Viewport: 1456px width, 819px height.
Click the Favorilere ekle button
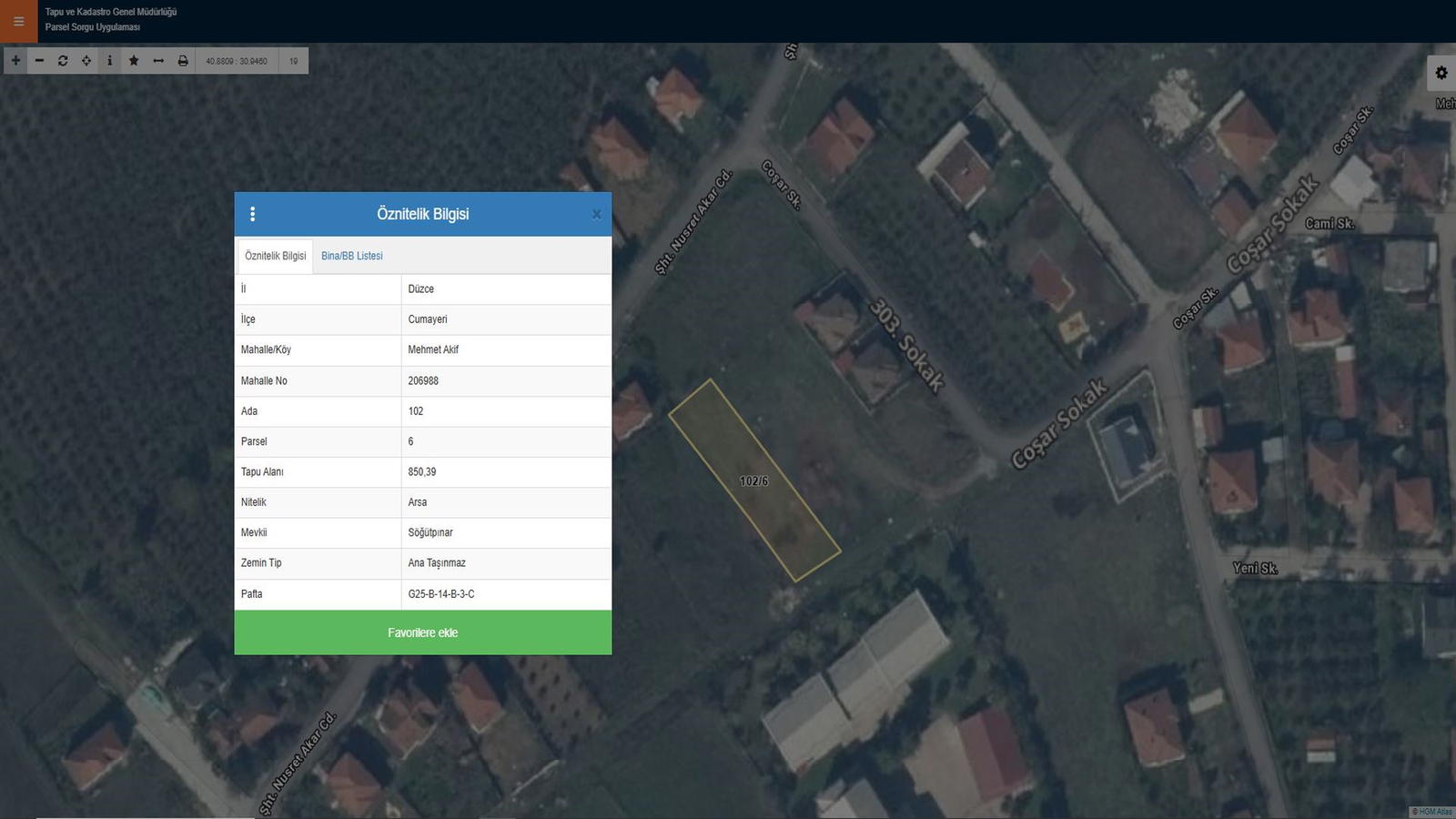point(422,632)
